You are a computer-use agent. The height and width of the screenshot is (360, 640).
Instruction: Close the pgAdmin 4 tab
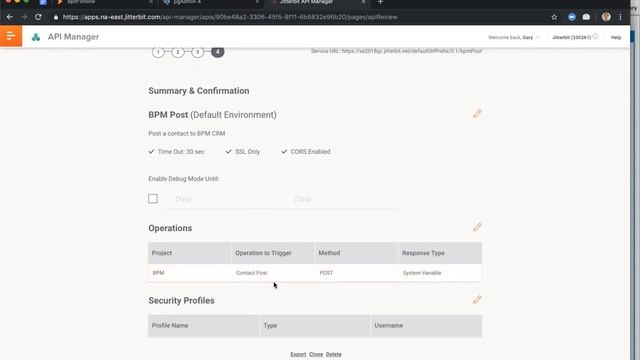[257, 2]
